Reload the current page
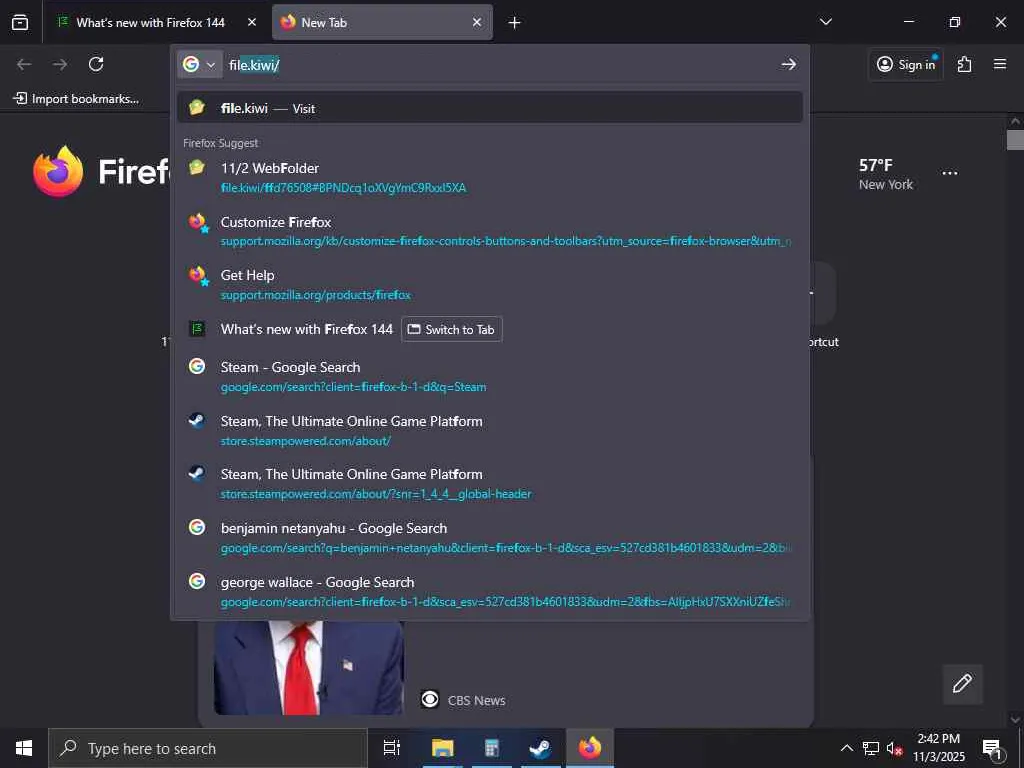The height and width of the screenshot is (768, 1024). click(96, 64)
